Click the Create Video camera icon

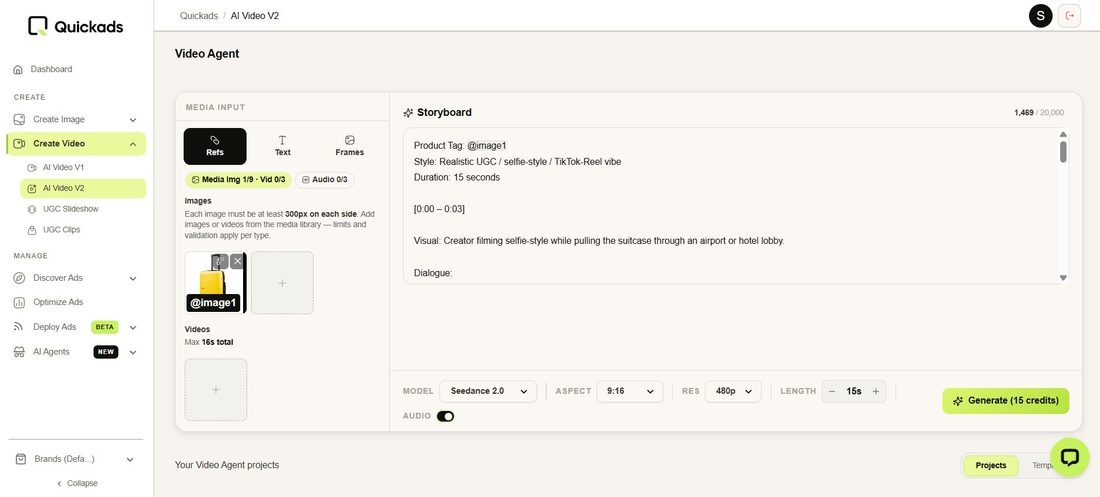20,143
